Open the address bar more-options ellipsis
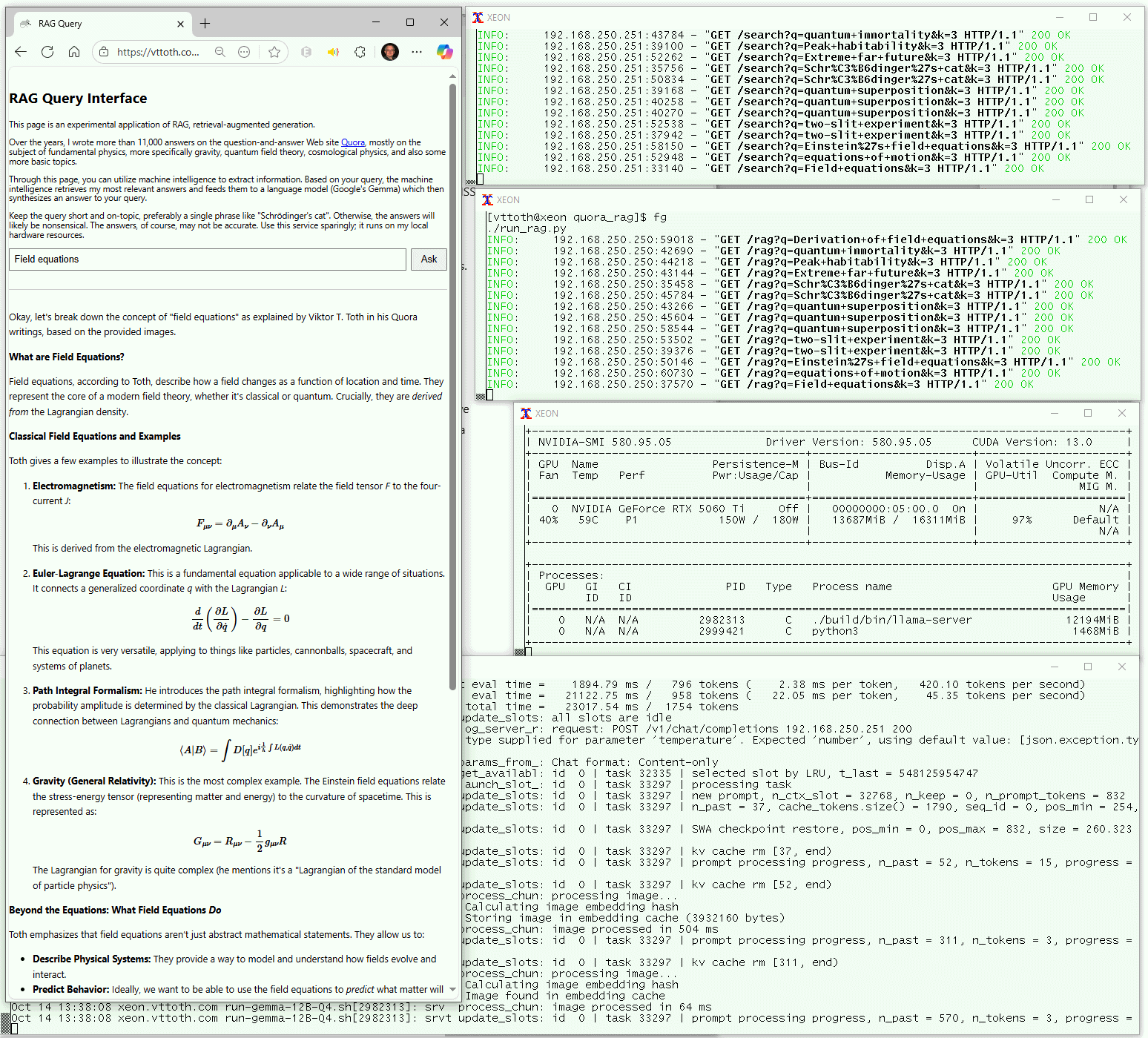The image size is (1148, 1038). [x=244, y=52]
